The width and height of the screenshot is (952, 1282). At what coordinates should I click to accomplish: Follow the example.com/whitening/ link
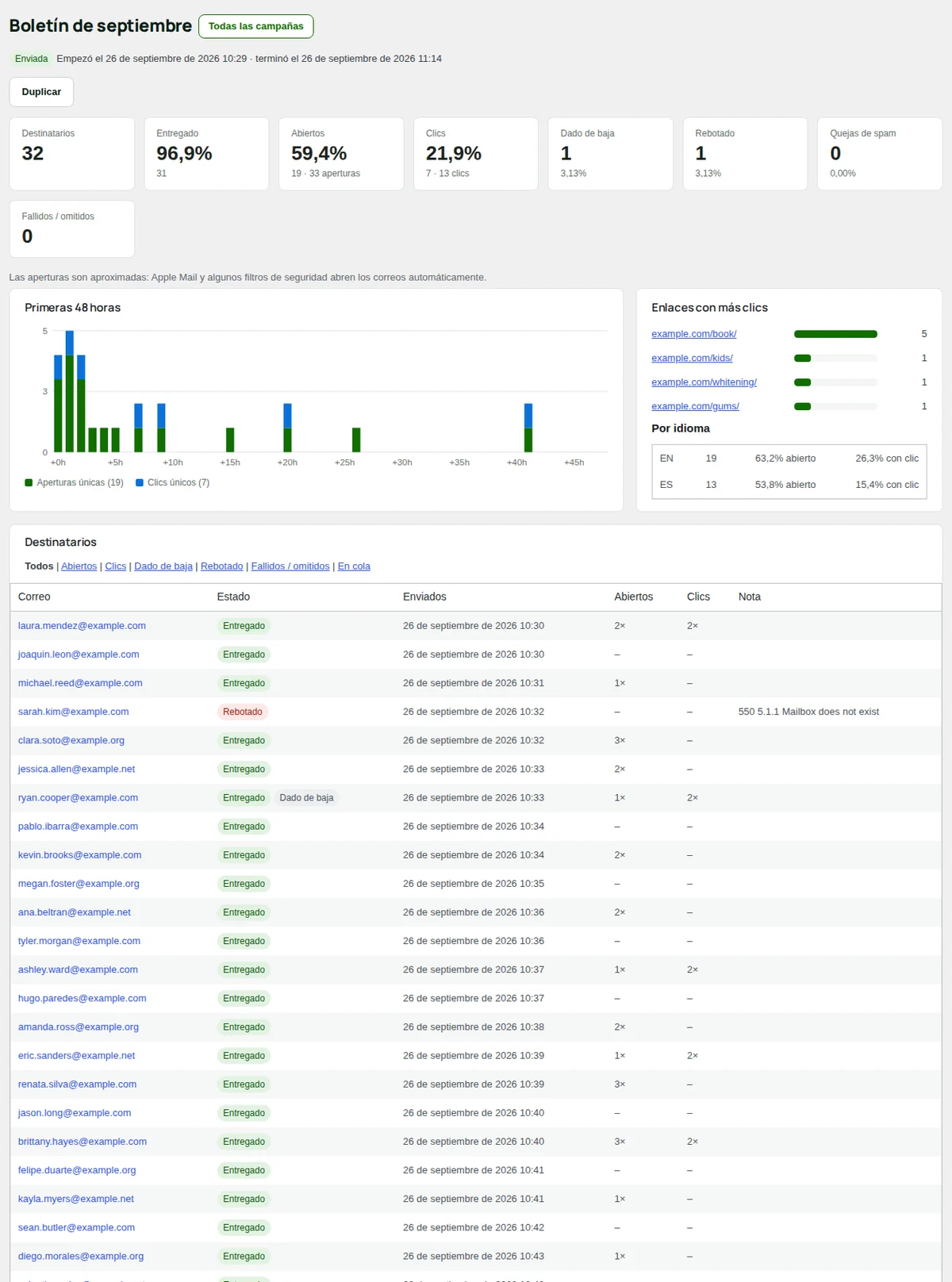(704, 382)
